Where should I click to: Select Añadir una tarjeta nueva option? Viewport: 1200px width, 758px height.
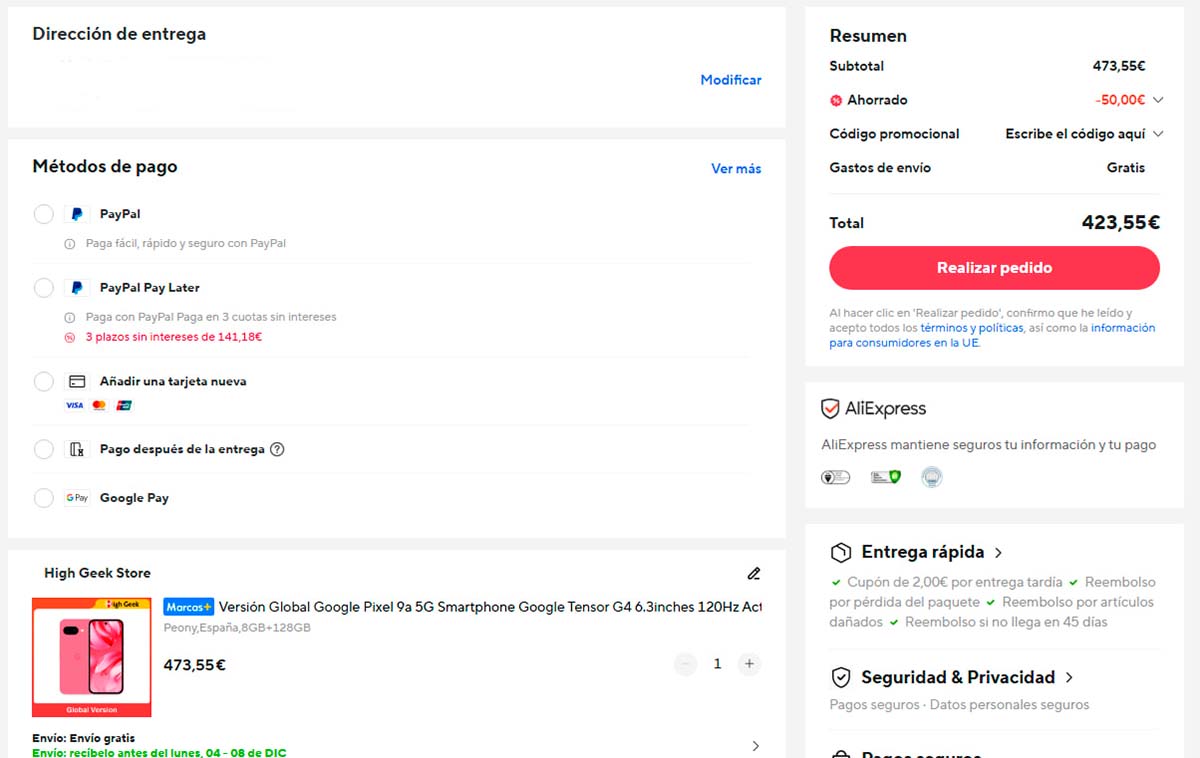pyautogui.click(x=44, y=382)
